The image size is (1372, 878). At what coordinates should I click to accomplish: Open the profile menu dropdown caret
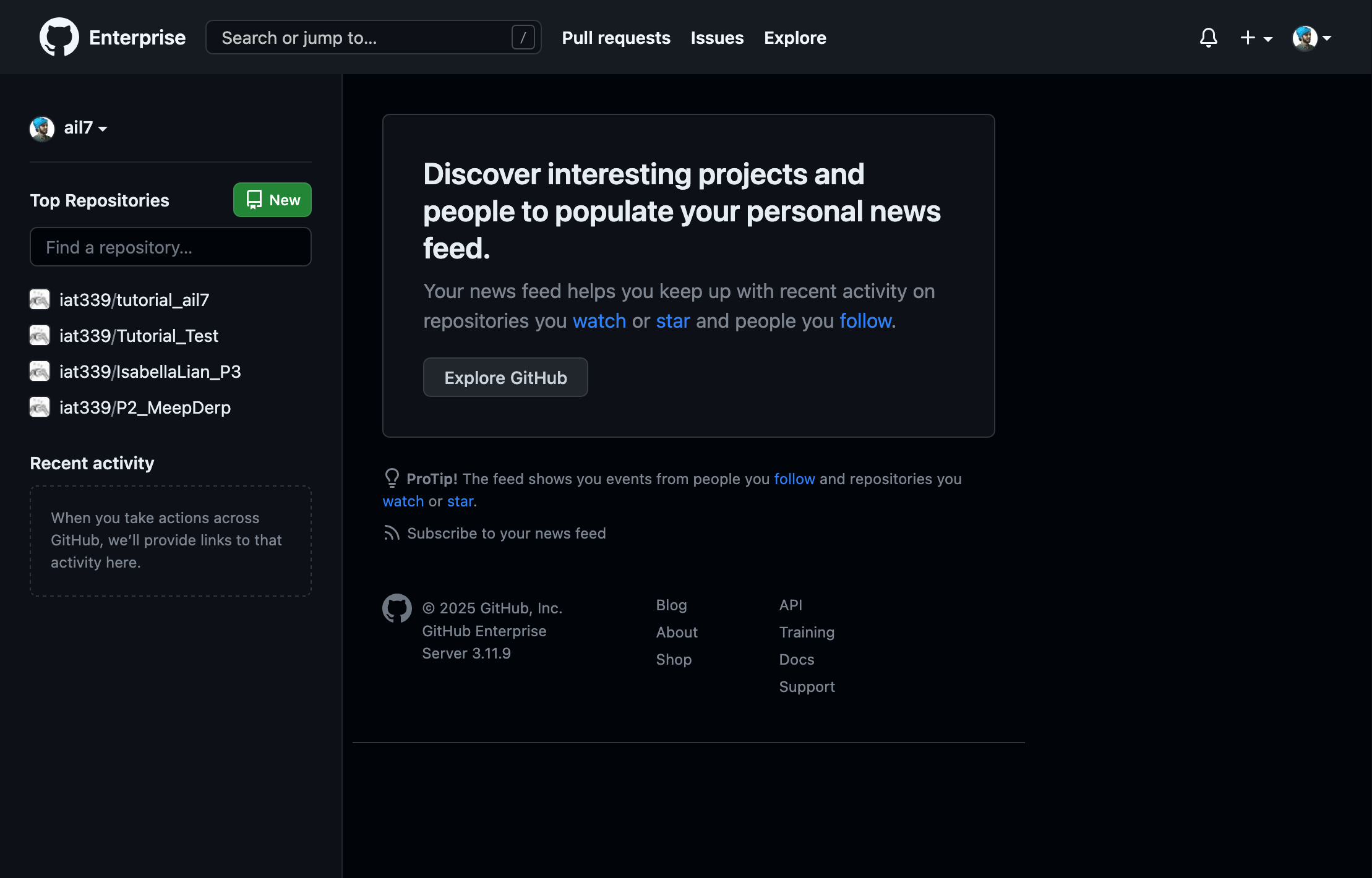pos(1329,38)
